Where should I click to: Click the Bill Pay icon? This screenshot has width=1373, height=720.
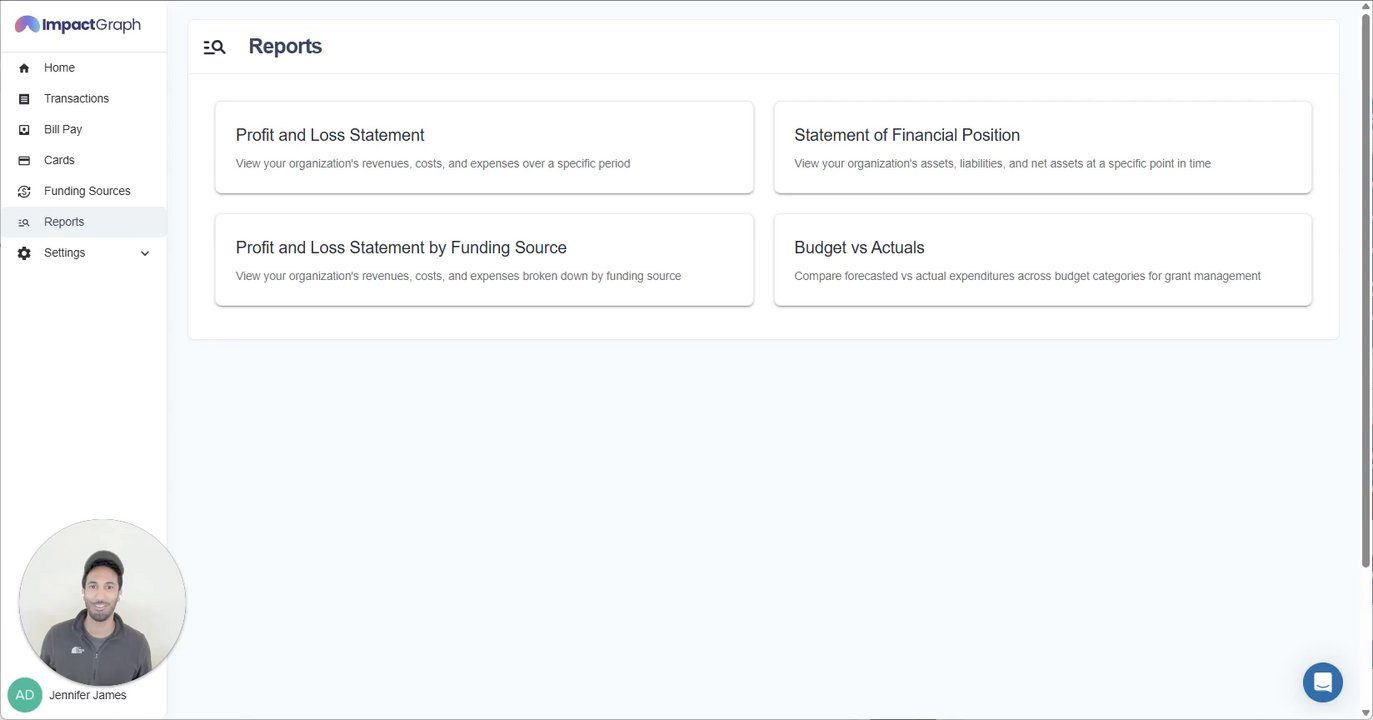(x=24, y=130)
